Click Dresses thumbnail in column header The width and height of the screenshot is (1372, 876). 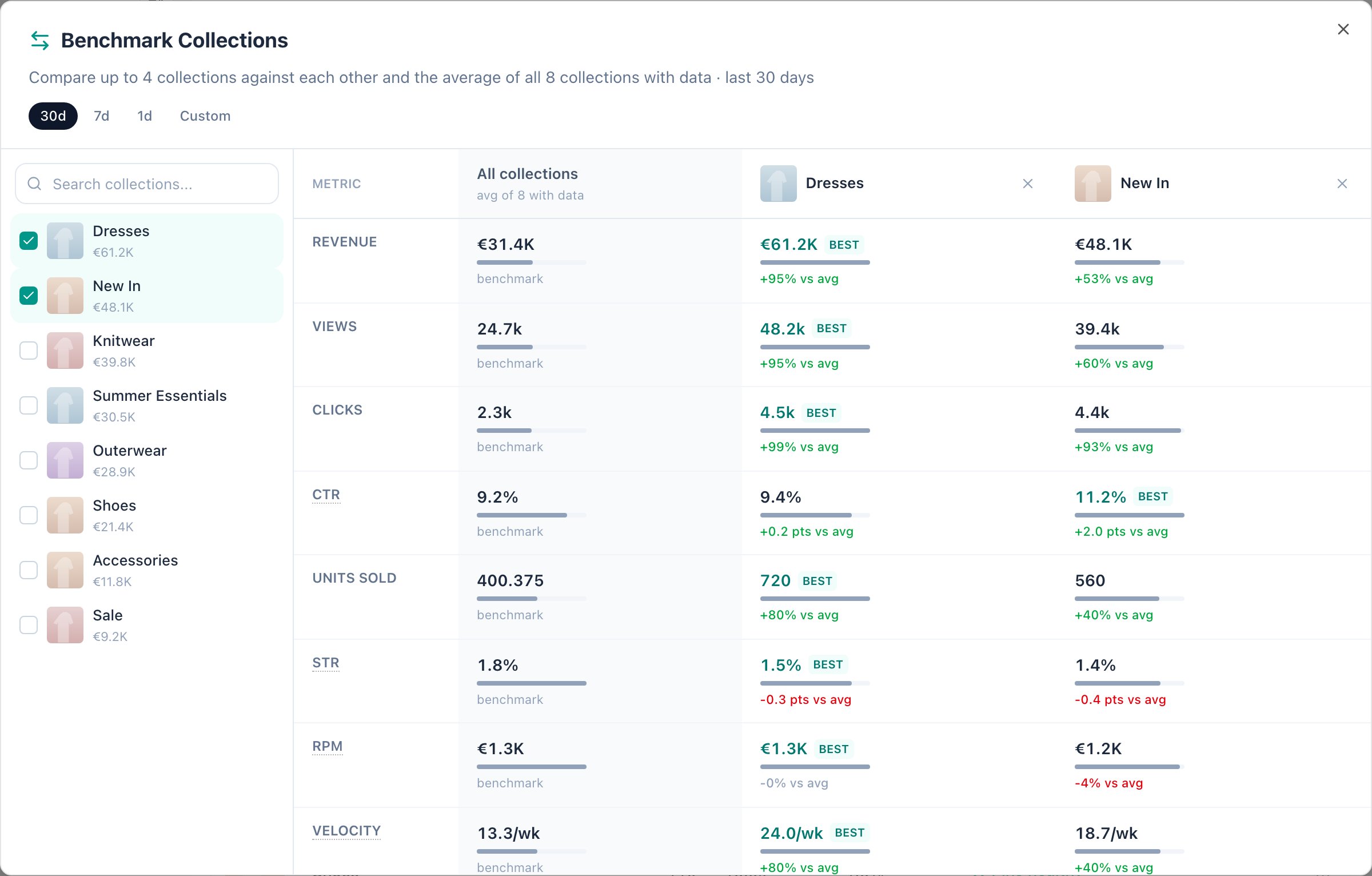click(778, 184)
